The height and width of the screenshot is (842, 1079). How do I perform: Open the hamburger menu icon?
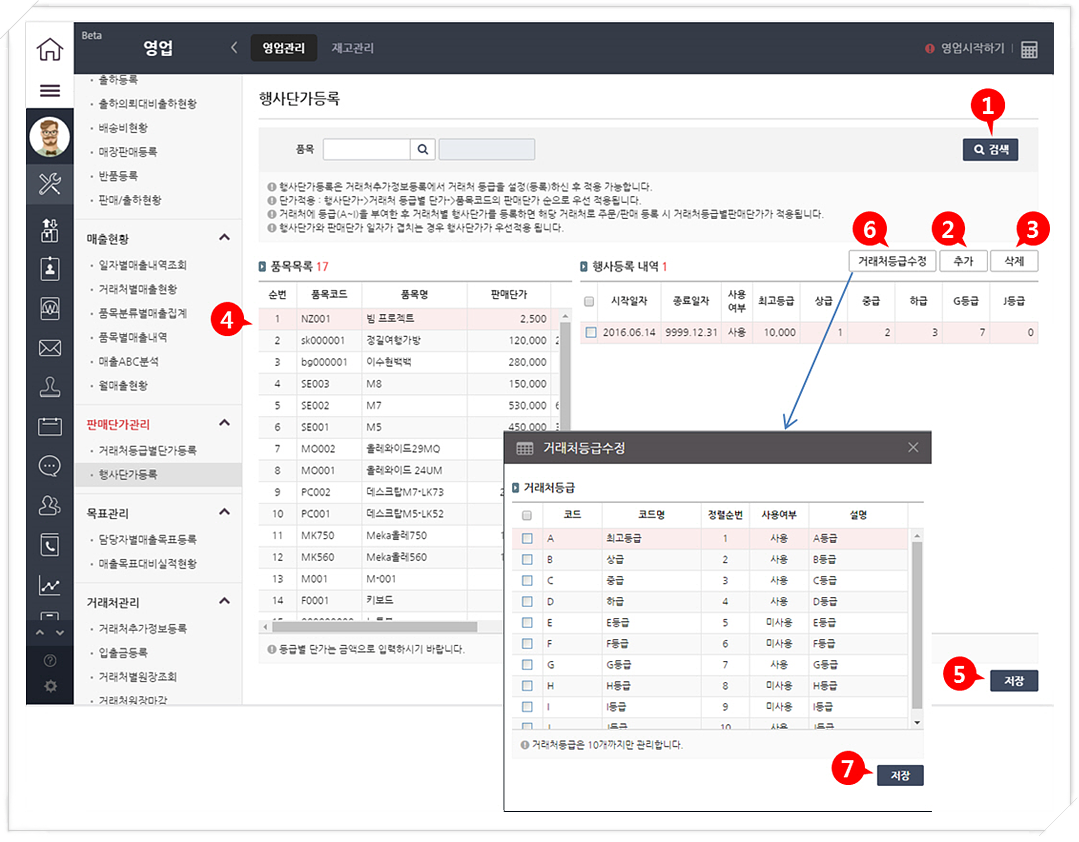[49, 91]
